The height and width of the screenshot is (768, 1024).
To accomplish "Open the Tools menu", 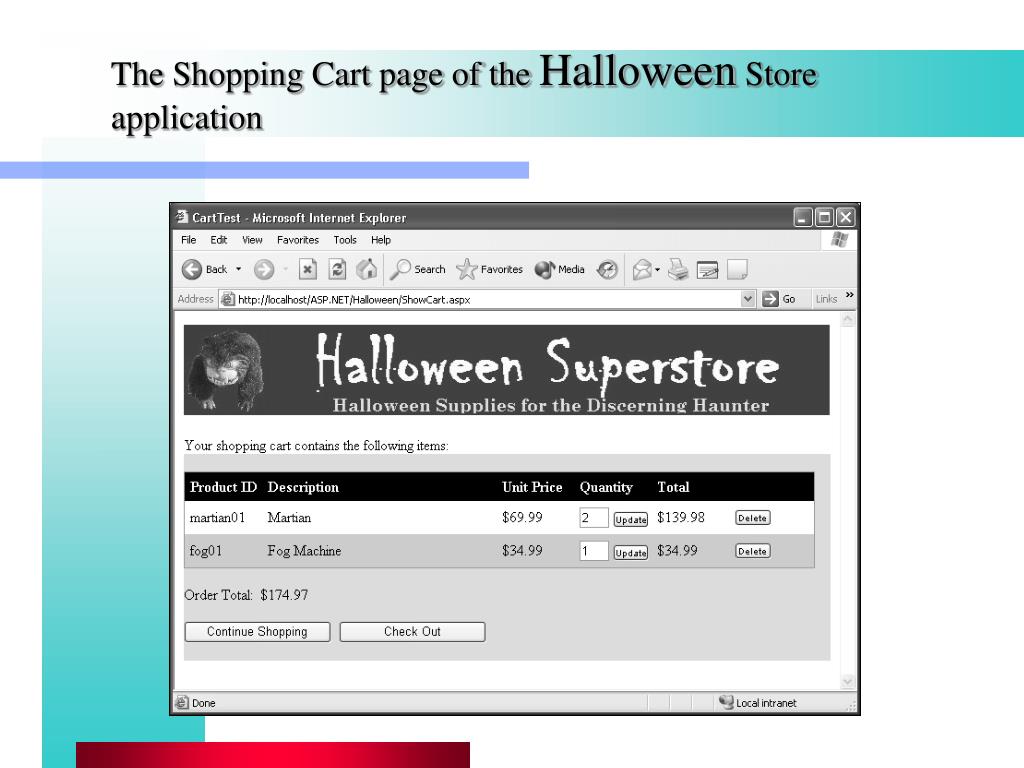I will tap(345, 240).
